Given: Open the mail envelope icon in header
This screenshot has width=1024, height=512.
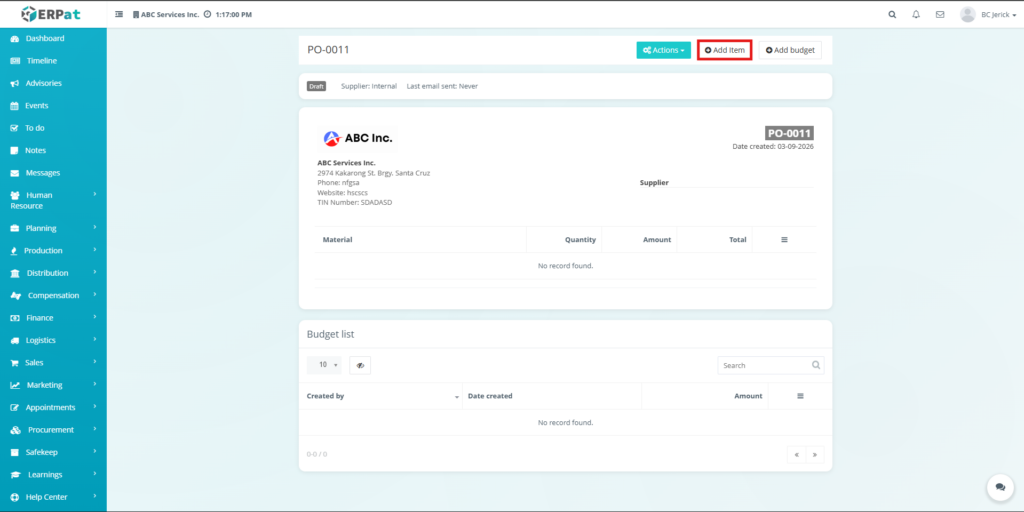Looking at the screenshot, I should [940, 15].
